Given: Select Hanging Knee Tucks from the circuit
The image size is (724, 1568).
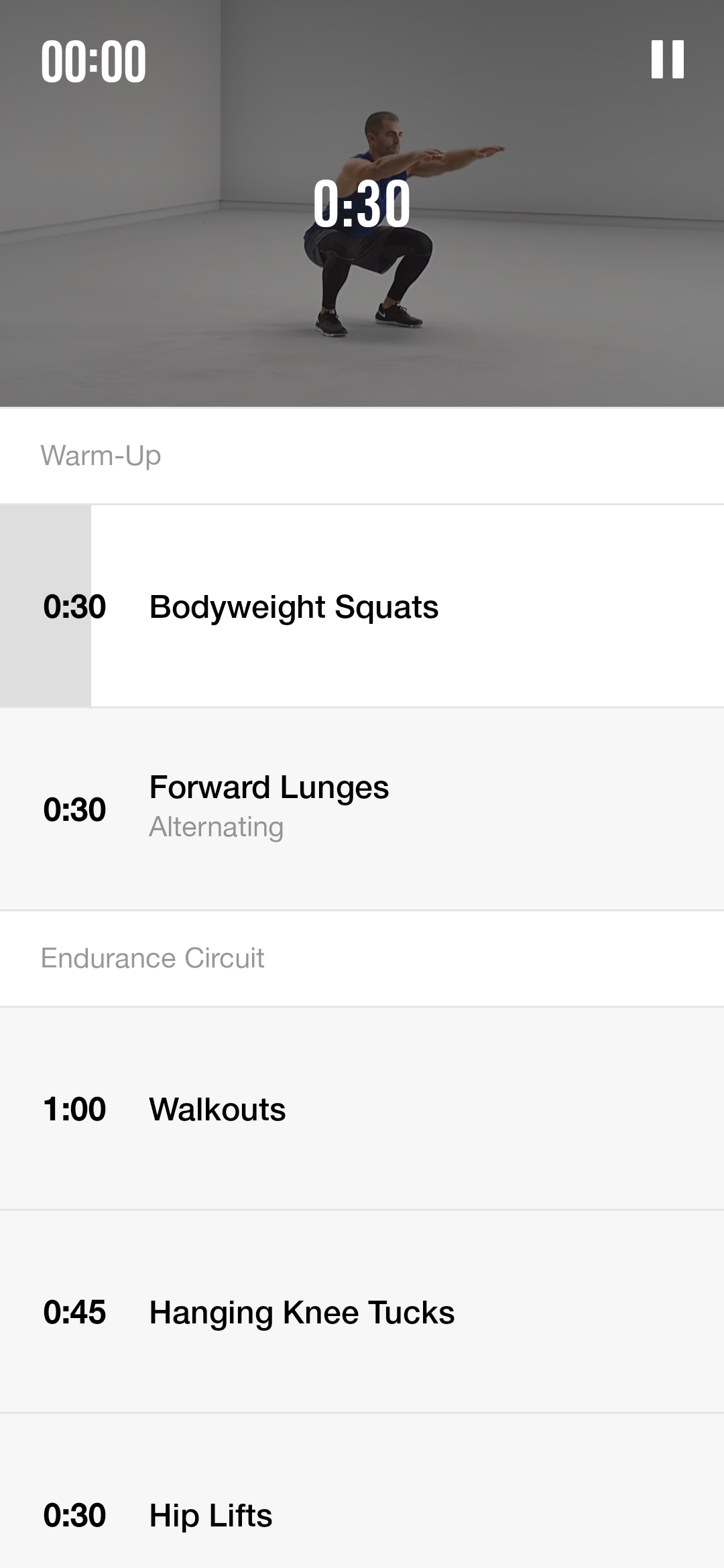Looking at the screenshot, I should pos(301,1311).
